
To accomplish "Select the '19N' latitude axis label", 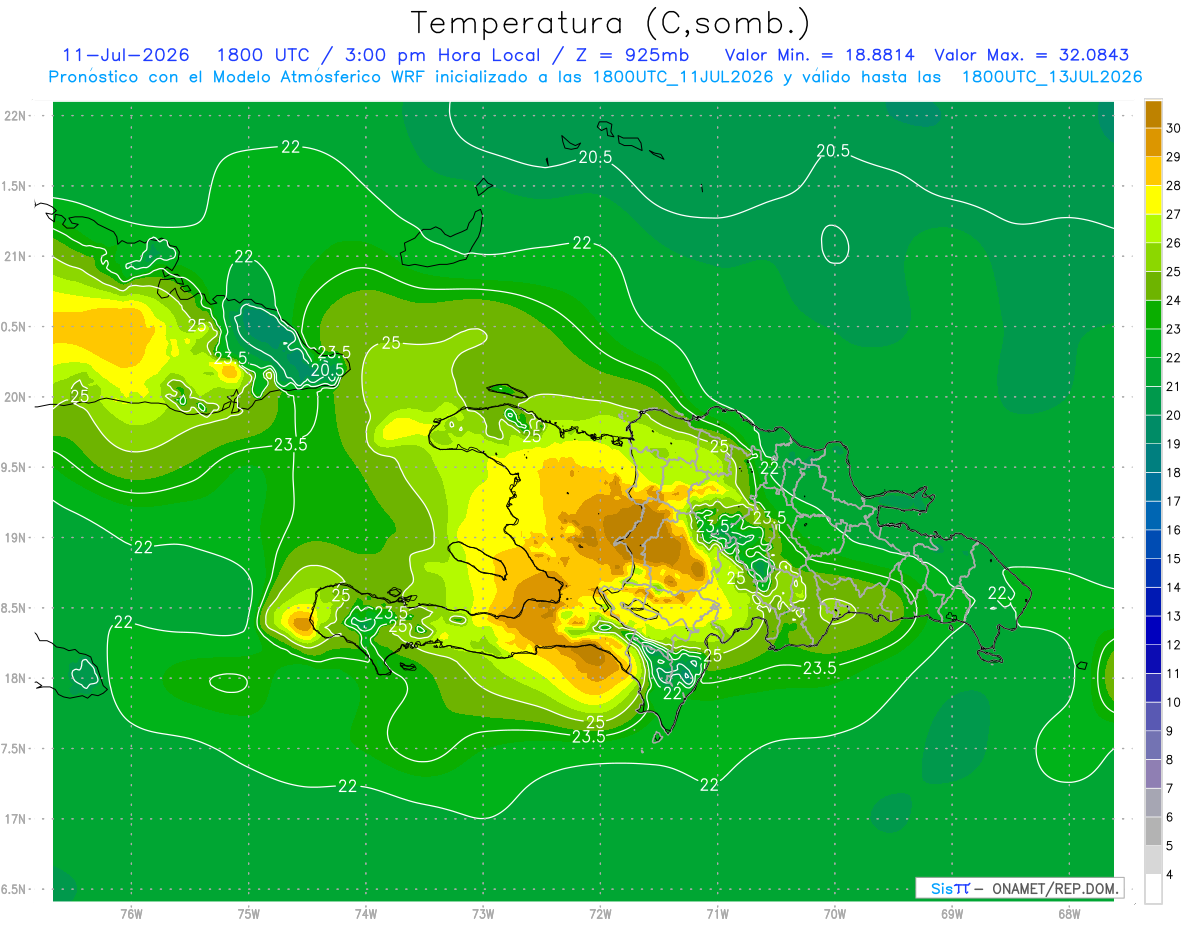I will pyautogui.click(x=14, y=538).
